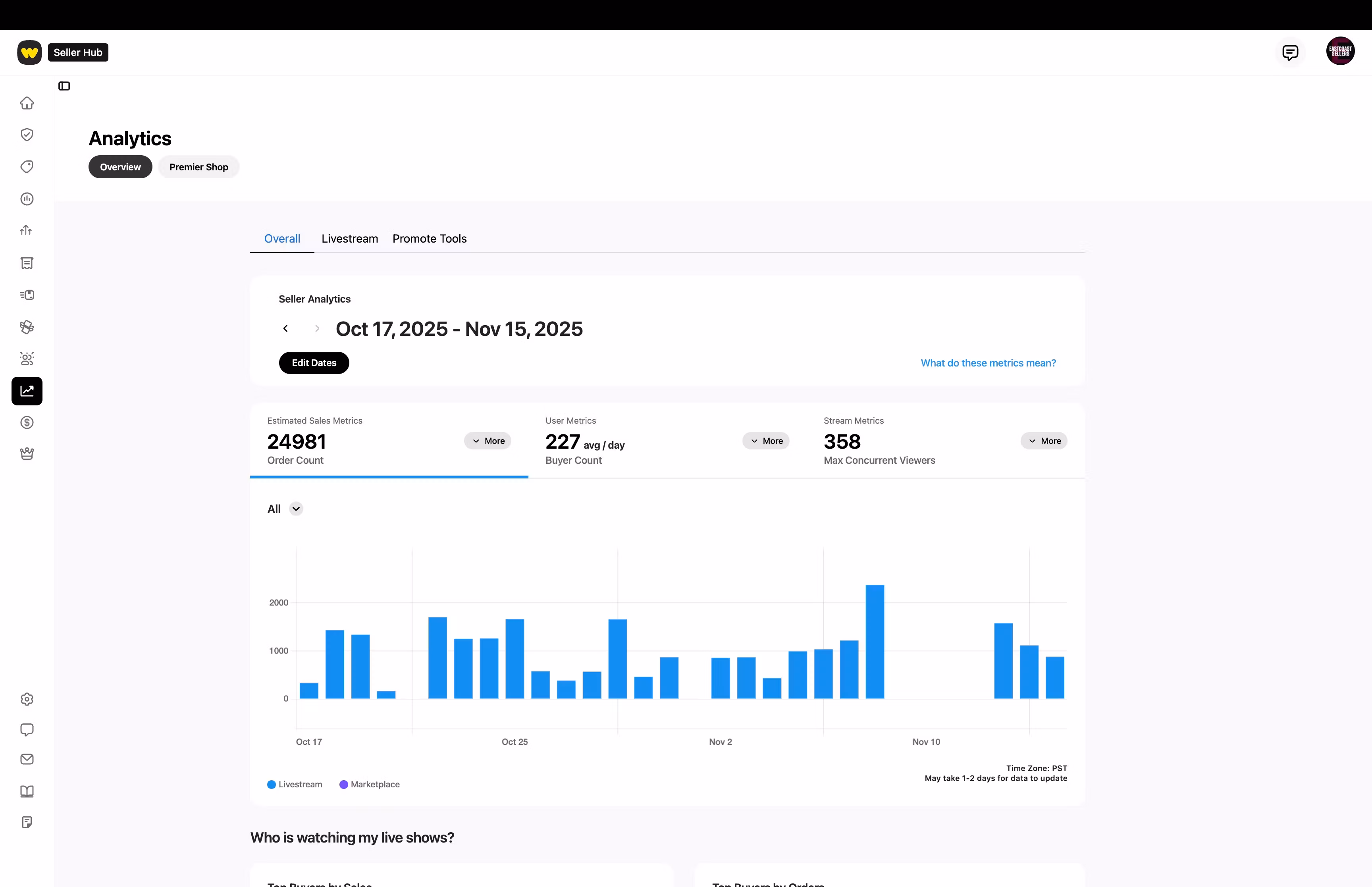Open the Home icon in sidebar

coord(27,103)
